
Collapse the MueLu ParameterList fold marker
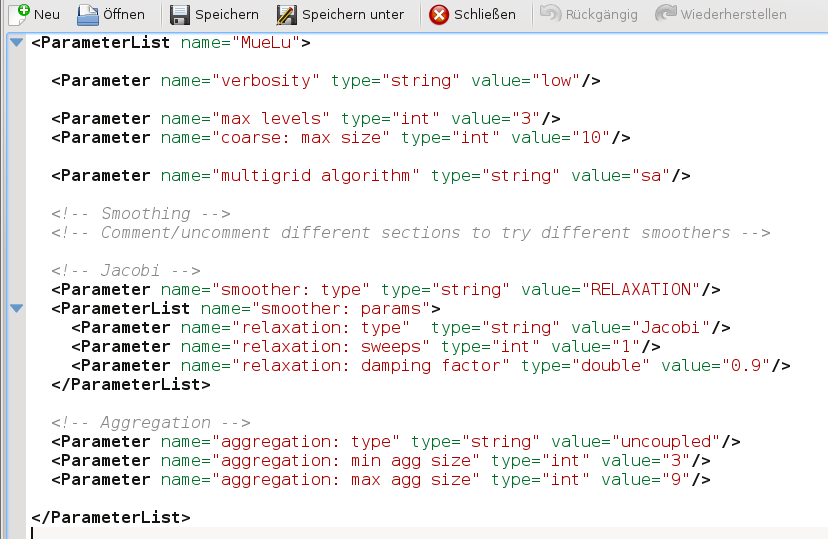[16, 43]
